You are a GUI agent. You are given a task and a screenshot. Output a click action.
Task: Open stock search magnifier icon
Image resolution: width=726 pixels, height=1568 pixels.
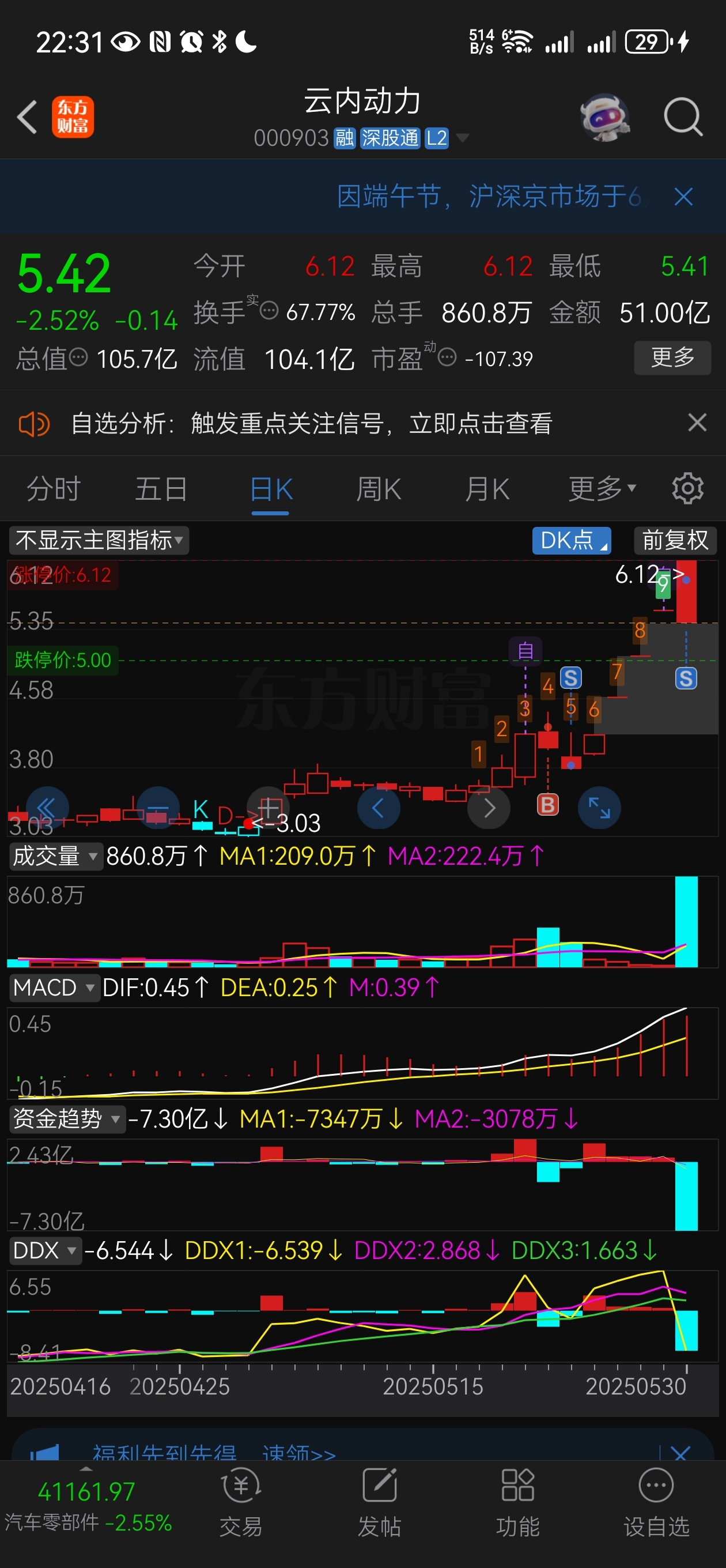[683, 116]
